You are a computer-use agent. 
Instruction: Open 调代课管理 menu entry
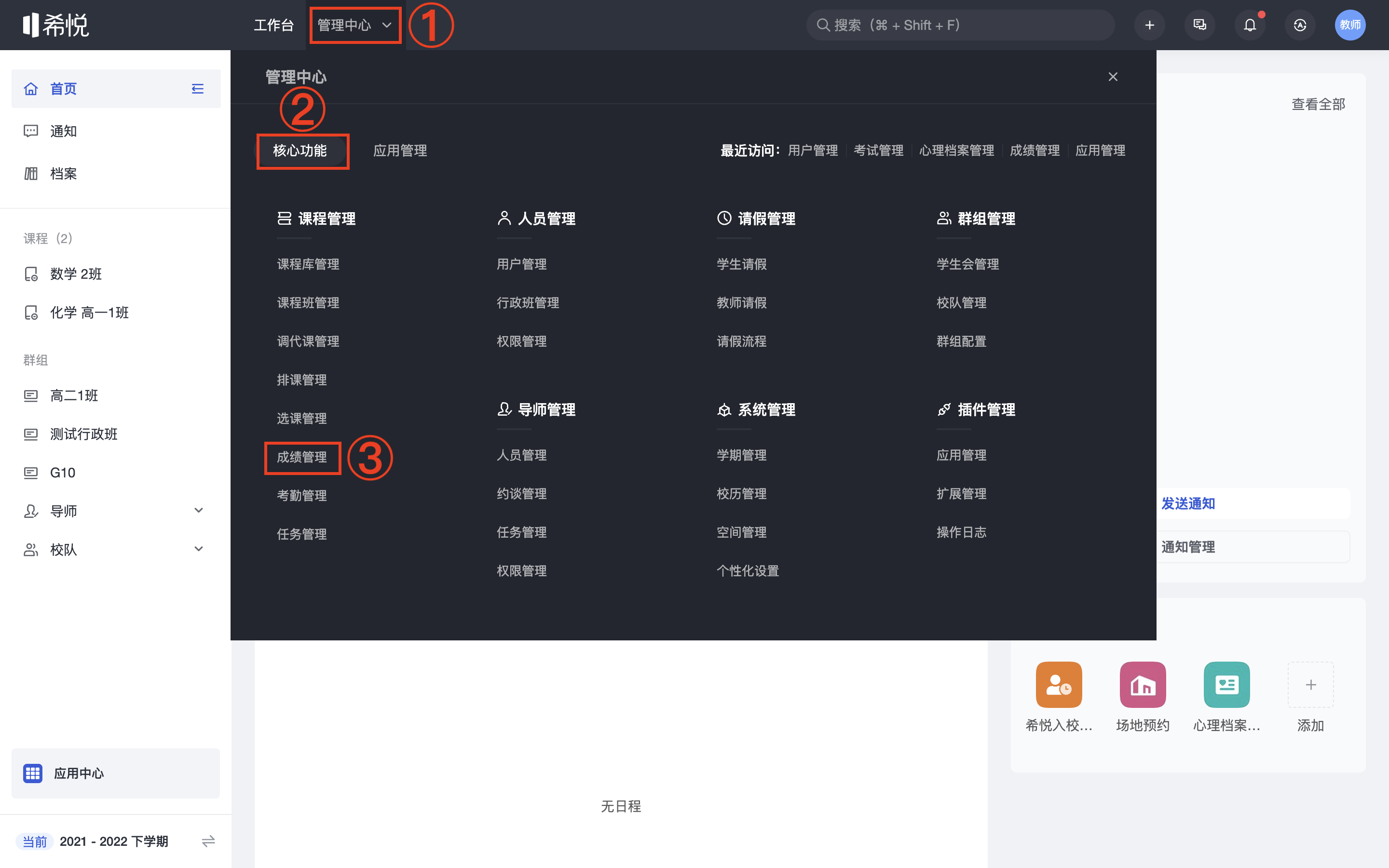click(308, 341)
